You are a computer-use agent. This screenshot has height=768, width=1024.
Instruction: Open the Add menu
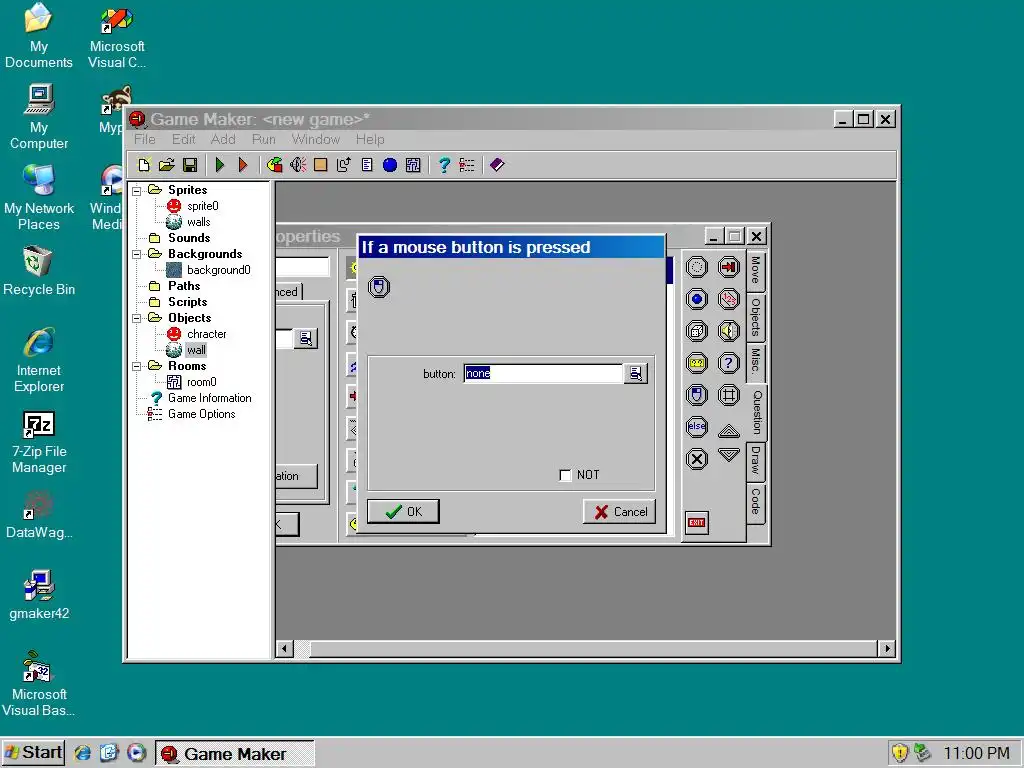[223, 139]
